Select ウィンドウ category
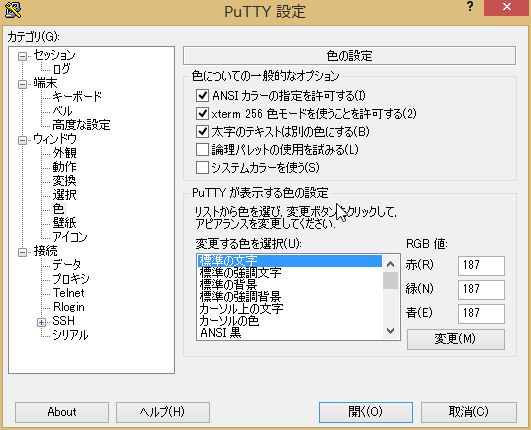Screen dimensions: 531x430 pyautogui.click(x=55, y=139)
